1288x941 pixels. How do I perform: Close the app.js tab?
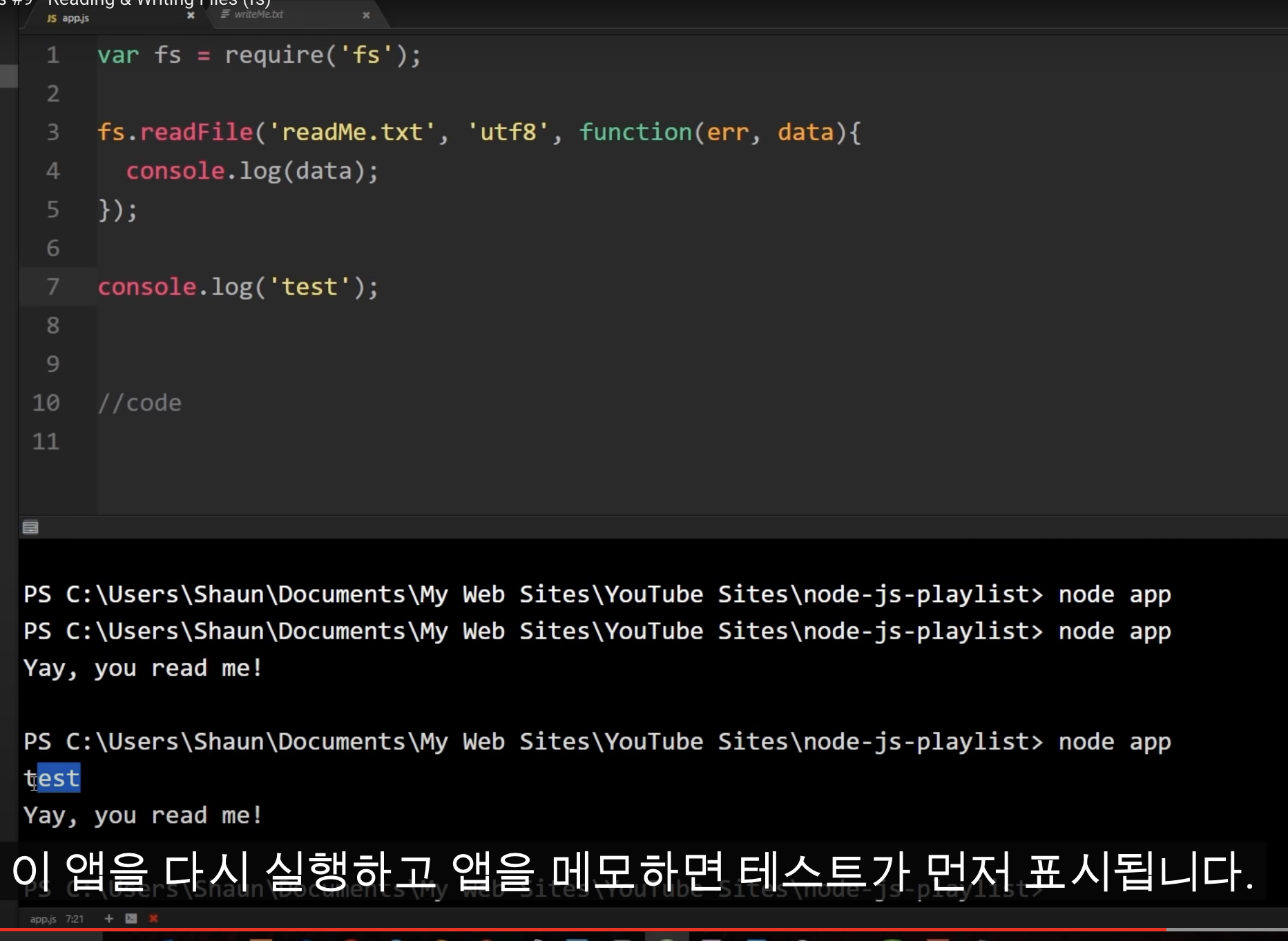190,15
